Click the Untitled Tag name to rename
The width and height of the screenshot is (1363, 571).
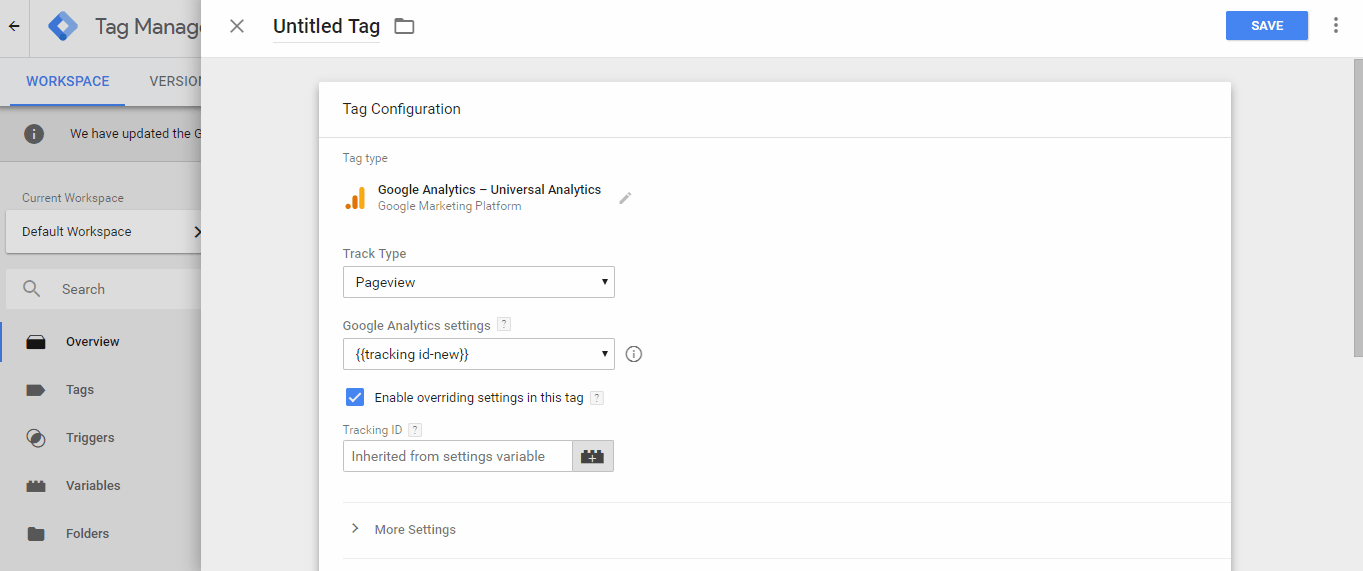coord(326,27)
